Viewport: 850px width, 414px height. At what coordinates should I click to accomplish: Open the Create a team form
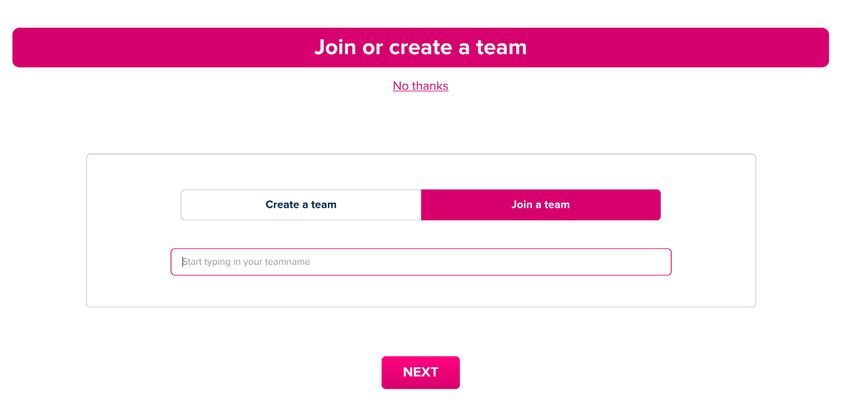301,205
